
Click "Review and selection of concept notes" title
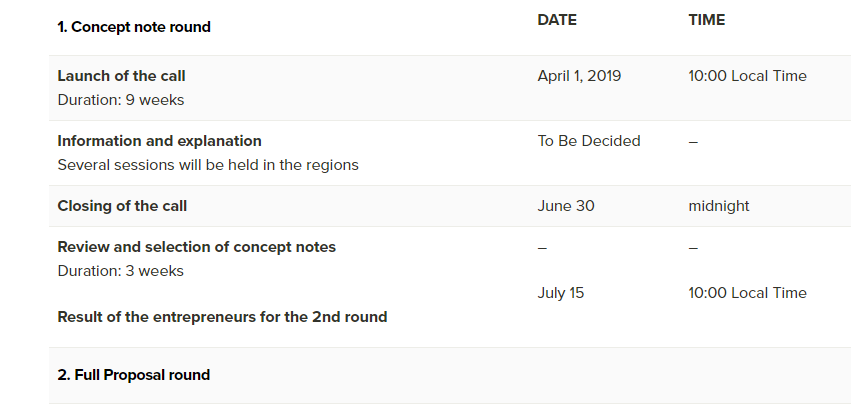point(196,247)
